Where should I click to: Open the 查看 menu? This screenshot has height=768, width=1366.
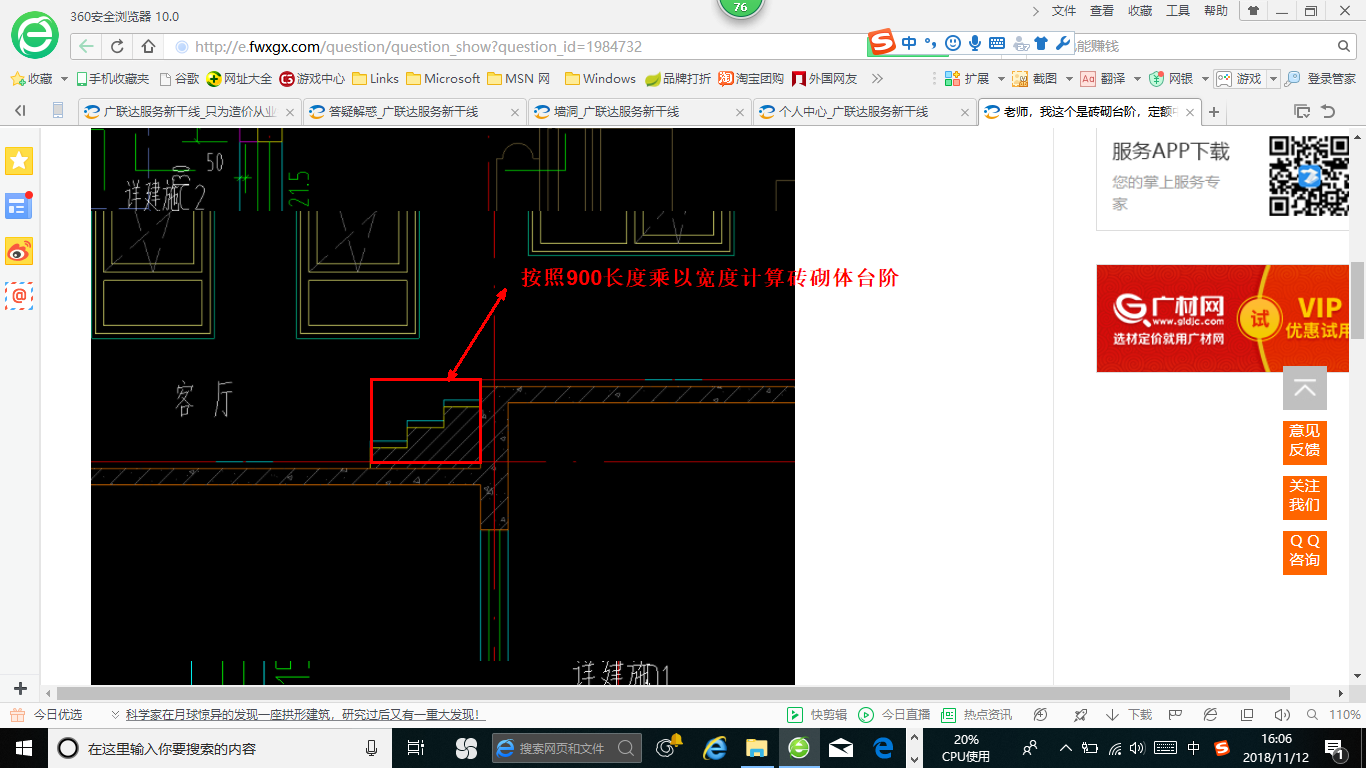[1102, 11]
